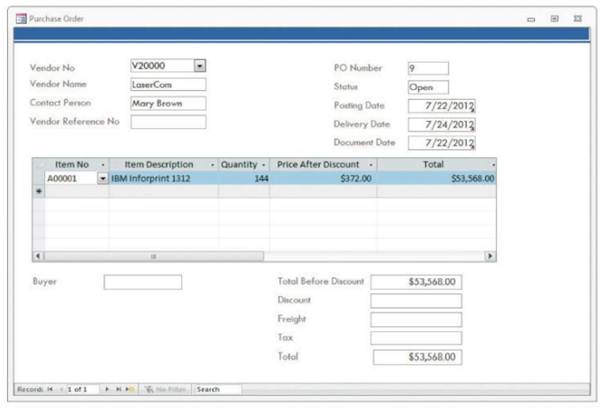Click the empty Buyer field
This screenshot has width=602, height=410.
143,282
